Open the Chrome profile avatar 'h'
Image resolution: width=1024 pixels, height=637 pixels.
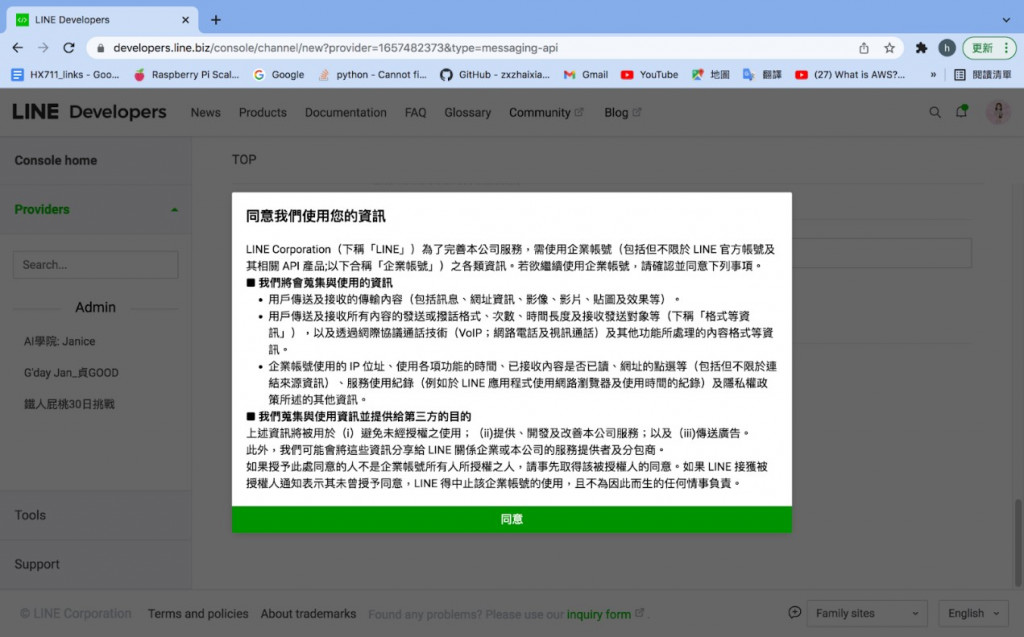[x=946, y=48]
